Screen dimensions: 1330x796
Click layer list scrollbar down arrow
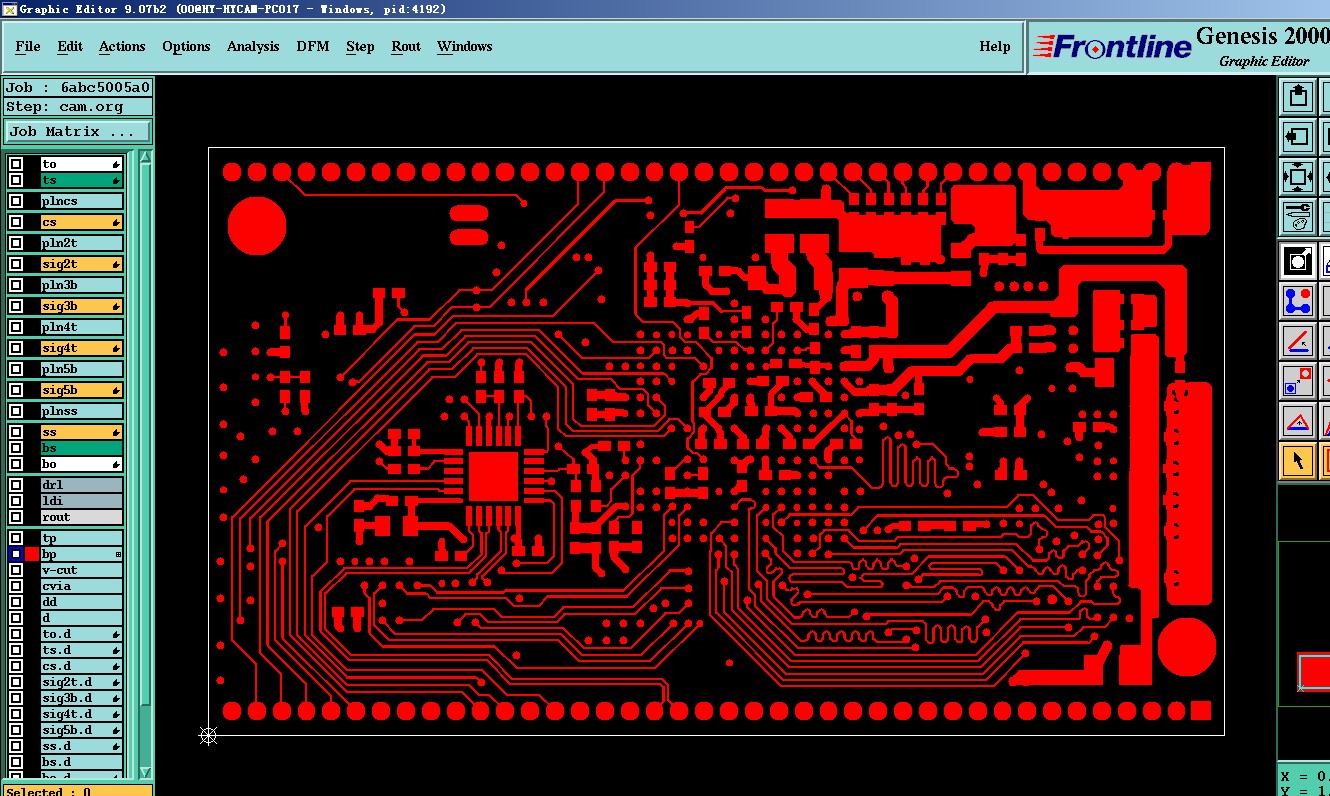click(146, 772)
